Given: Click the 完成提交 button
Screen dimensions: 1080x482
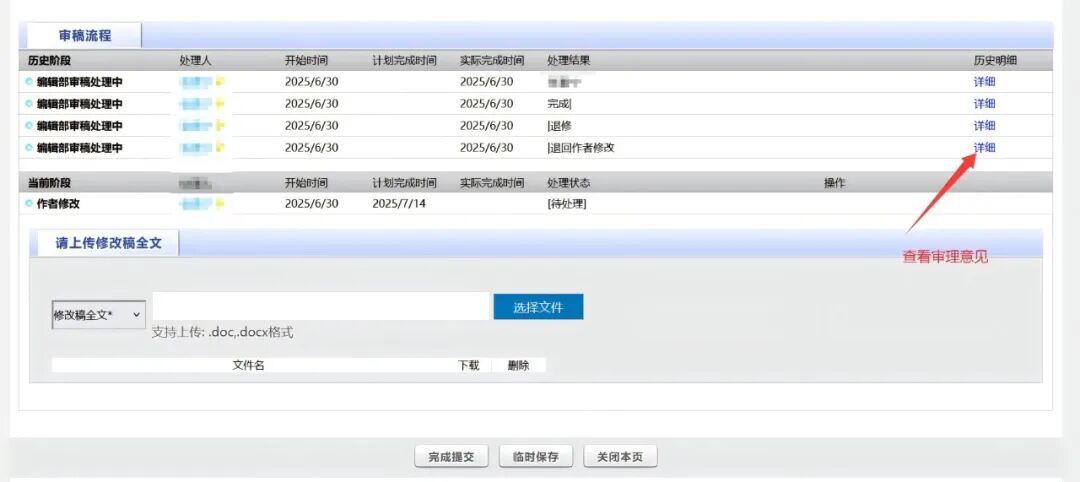Looking at the screenshot, I should [451, 457].
